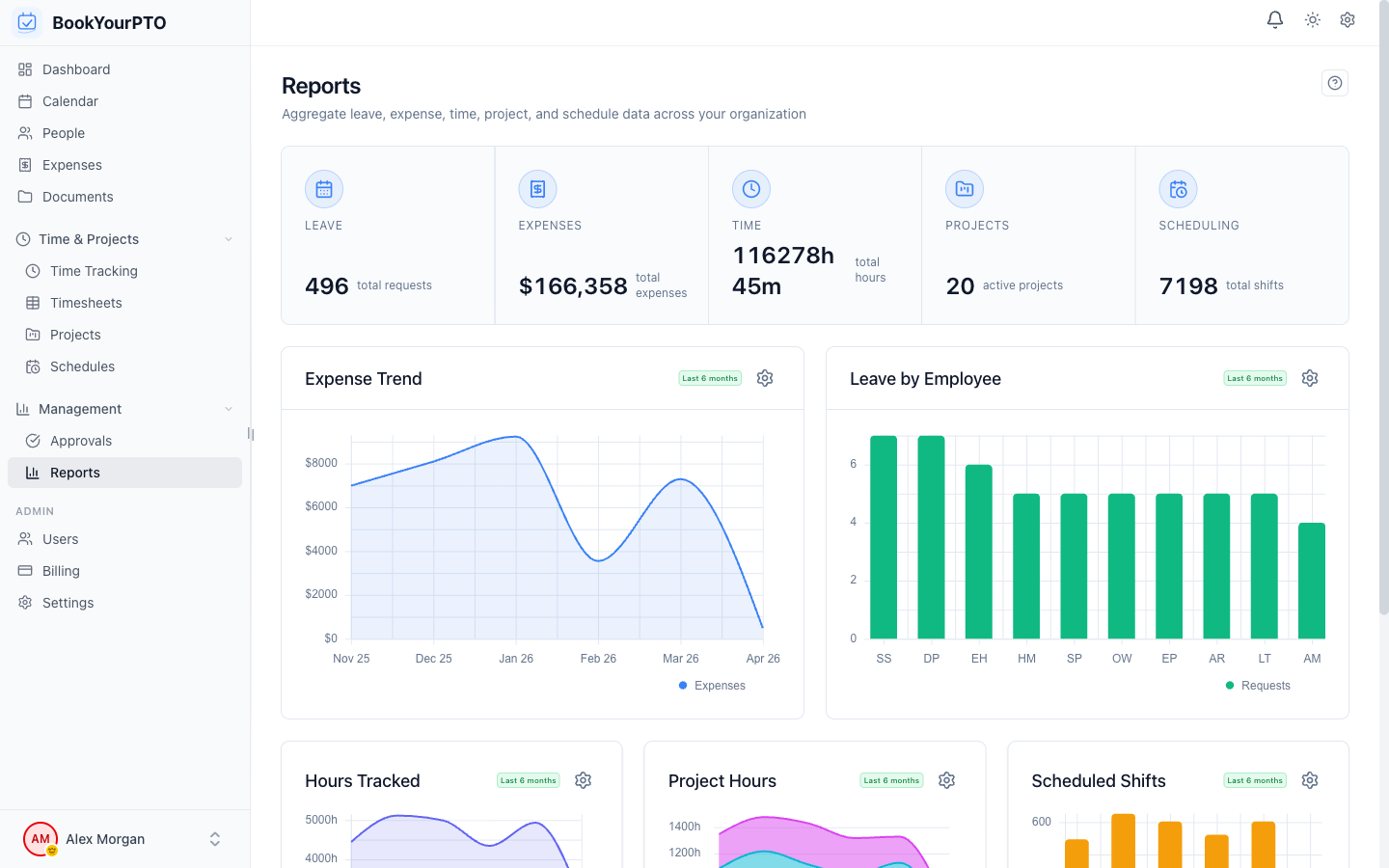
Task: Toggle light mode with the sun icon
Action: coord(1312,19)
